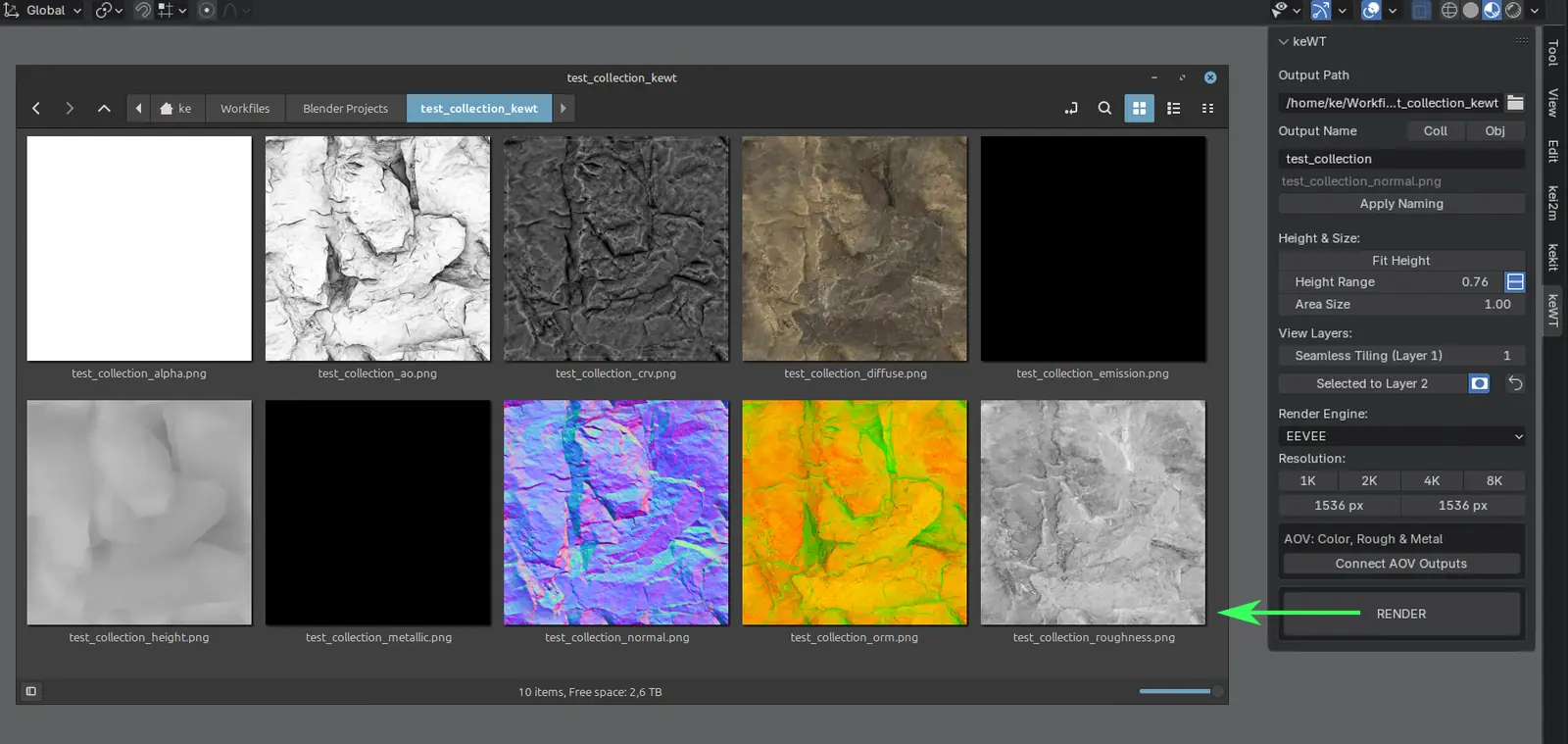Open the Global transform orientation dropdown
The height and width of the screenshot is (744, 1568).
pos(45,11)
